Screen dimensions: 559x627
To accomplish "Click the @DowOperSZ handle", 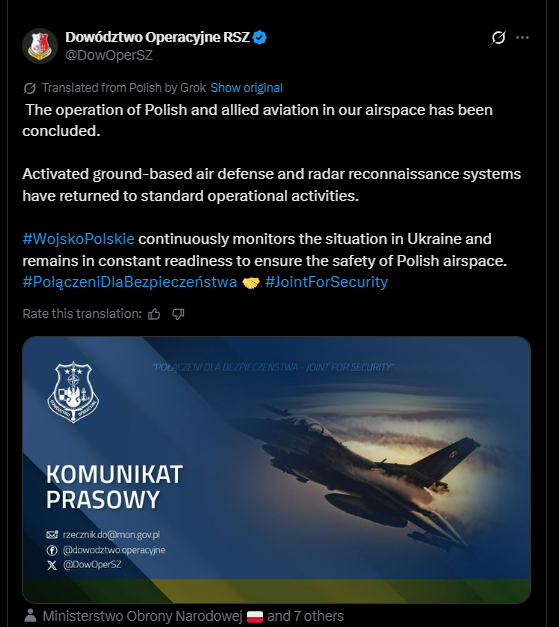I will click(109, 55).
